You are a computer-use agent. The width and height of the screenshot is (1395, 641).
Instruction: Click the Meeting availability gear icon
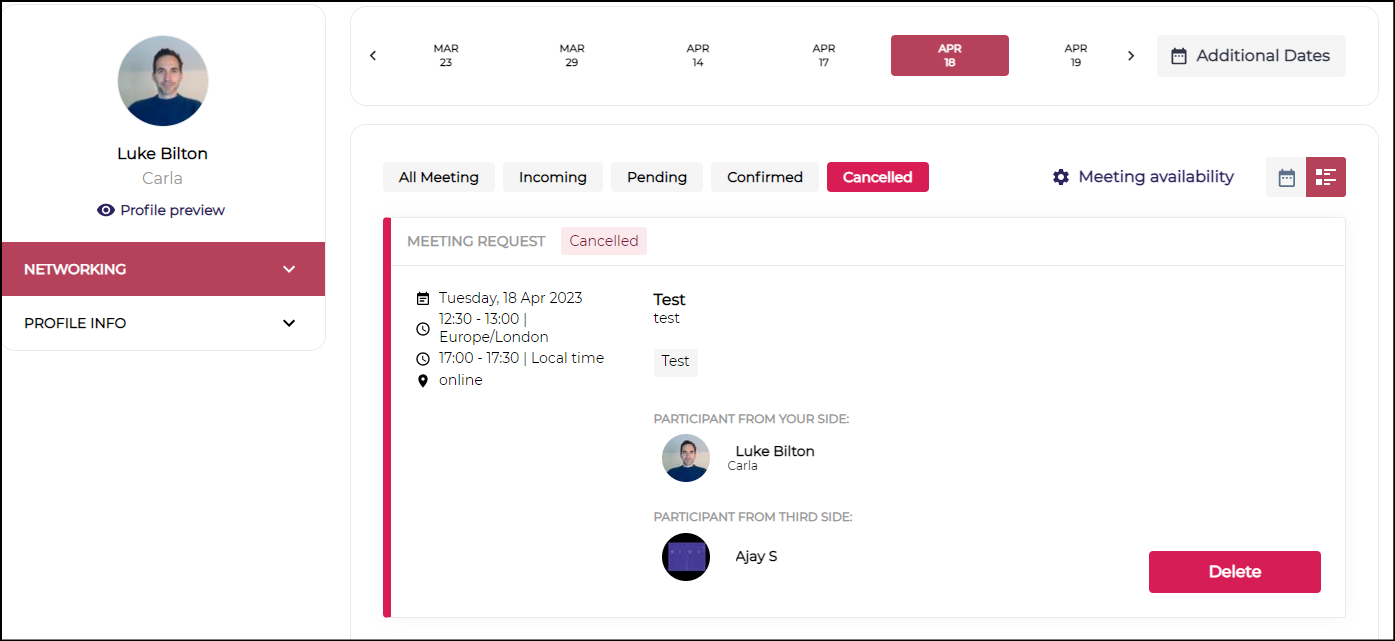(x=1061, y=177)
